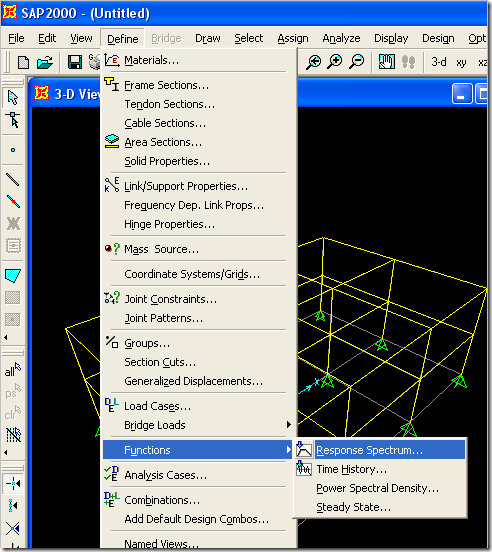Expand the Bridge Loads submenu
The width and height of the screenshot is (492, 552).
(x=199, y=425)
